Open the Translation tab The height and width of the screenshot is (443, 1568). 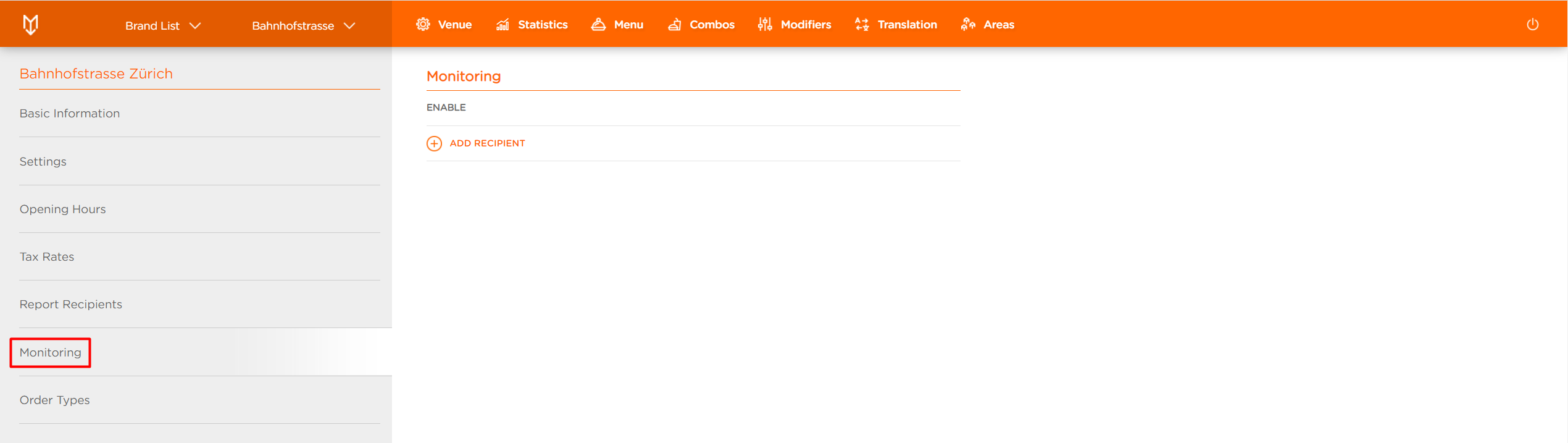[x=896, y=25]
